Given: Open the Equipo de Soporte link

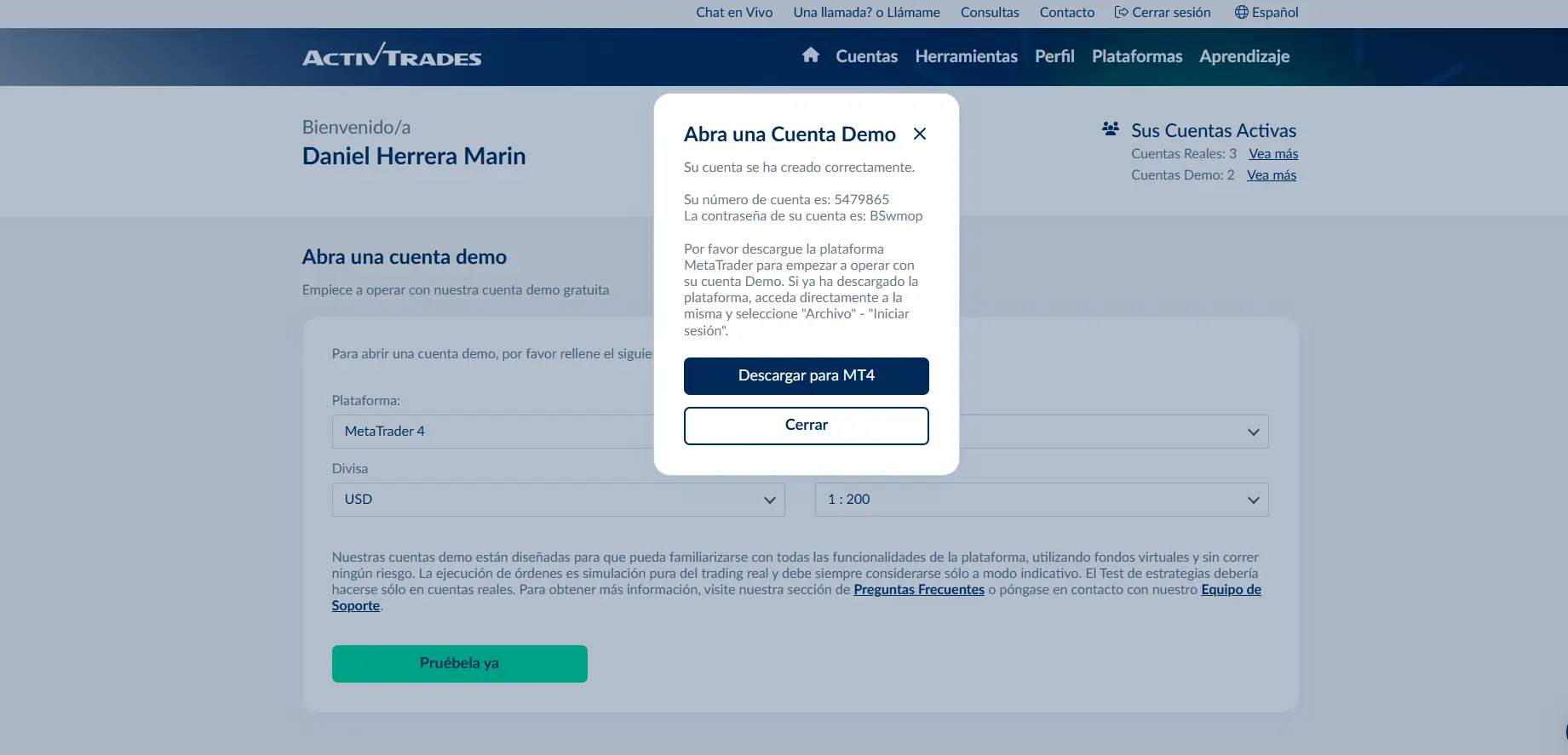Looking at the screenshot, I should click(x=1231, y=590).
